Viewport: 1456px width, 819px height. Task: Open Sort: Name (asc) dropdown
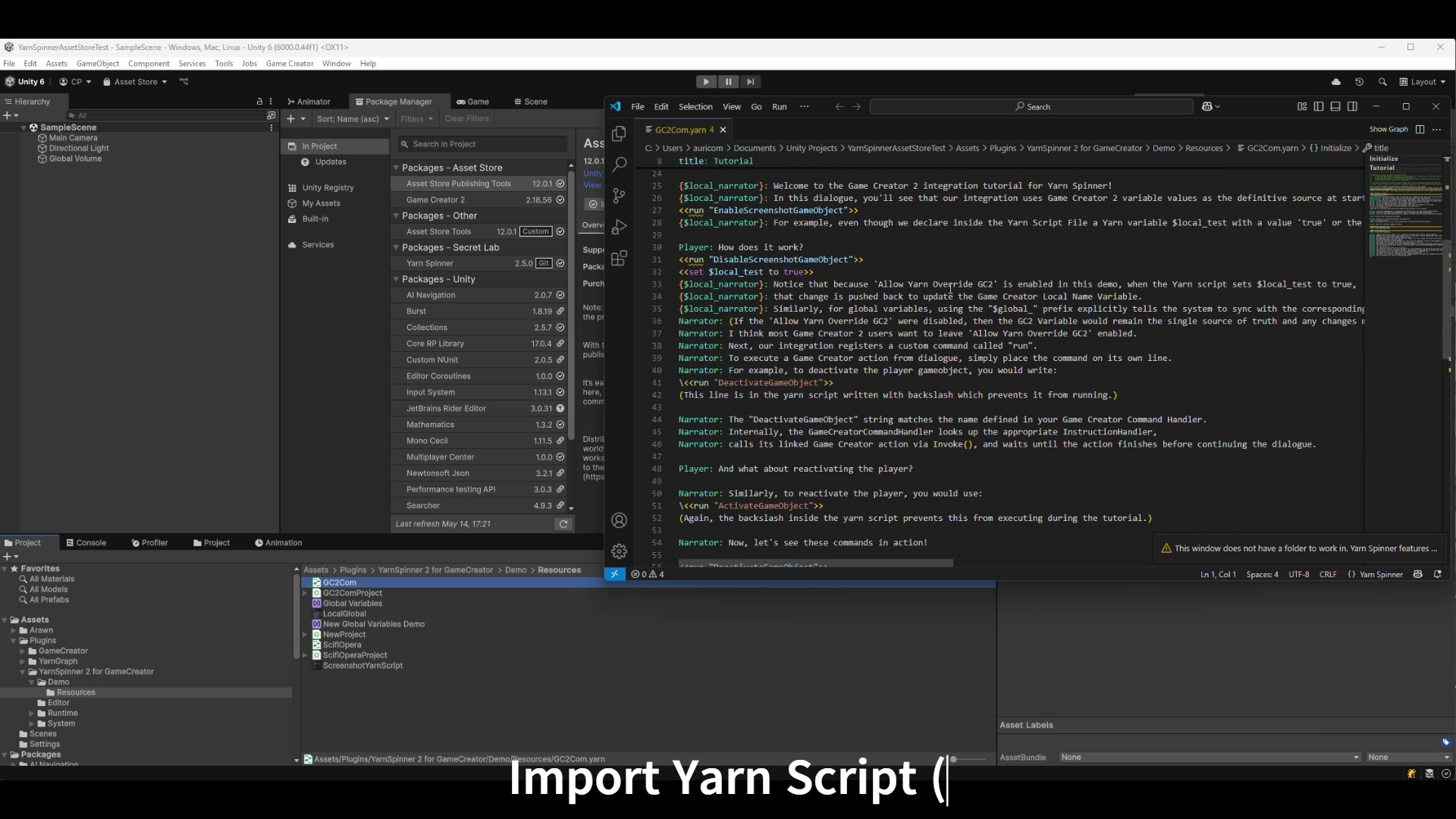[x=353, y=119]
